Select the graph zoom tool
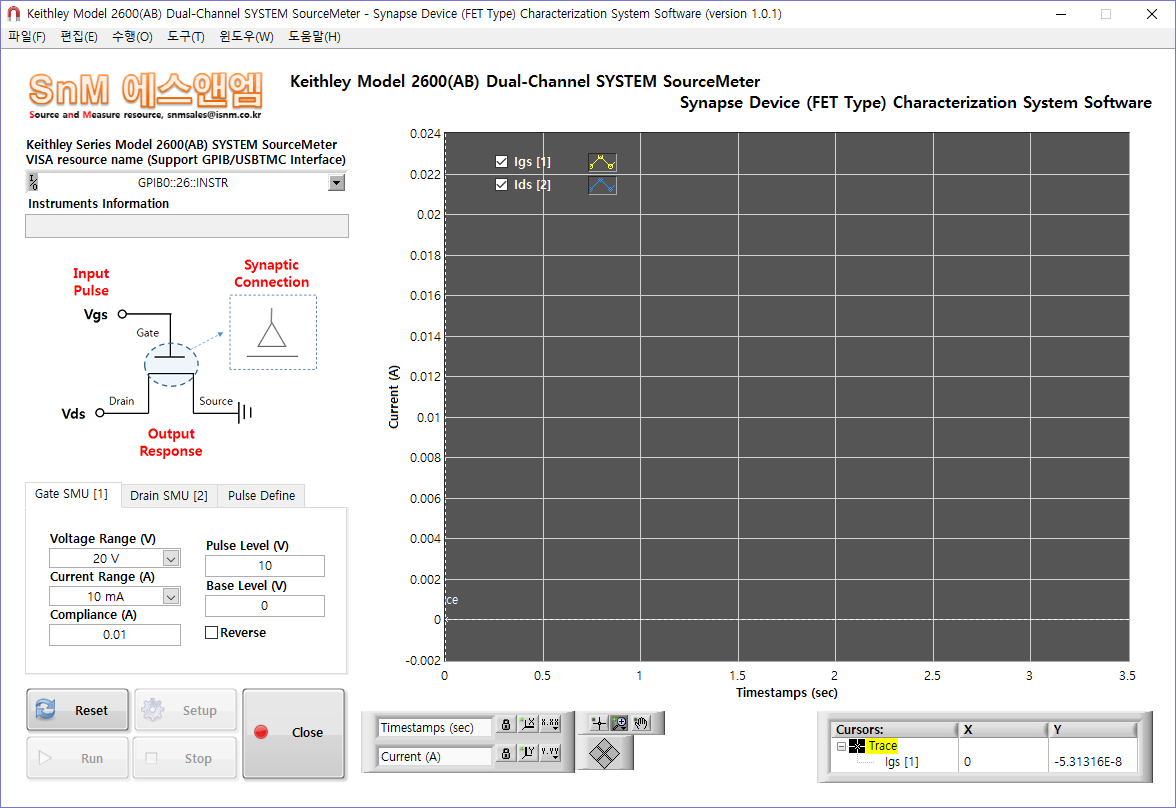Image resolution: width=1176 pixels, height=808 pixels. (620, 723)
